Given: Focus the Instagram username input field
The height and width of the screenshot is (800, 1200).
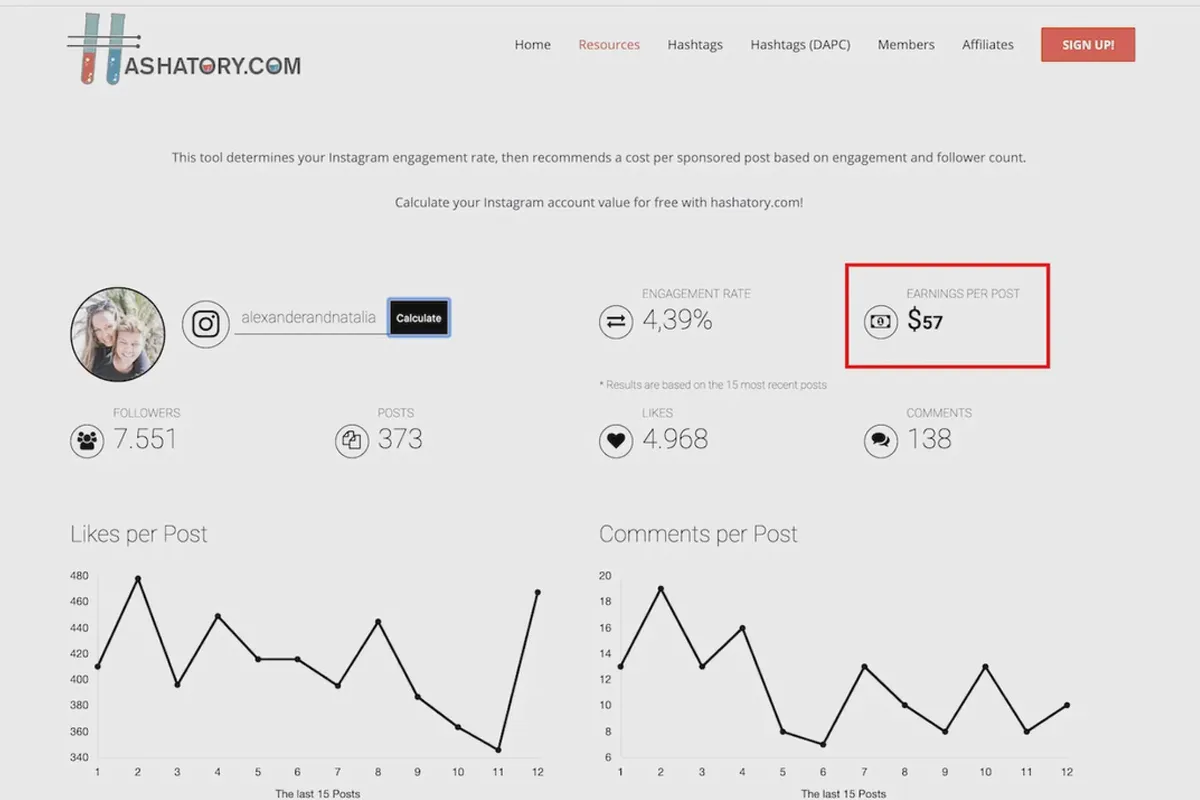Looking at the screenshot, I should [311, 319].
